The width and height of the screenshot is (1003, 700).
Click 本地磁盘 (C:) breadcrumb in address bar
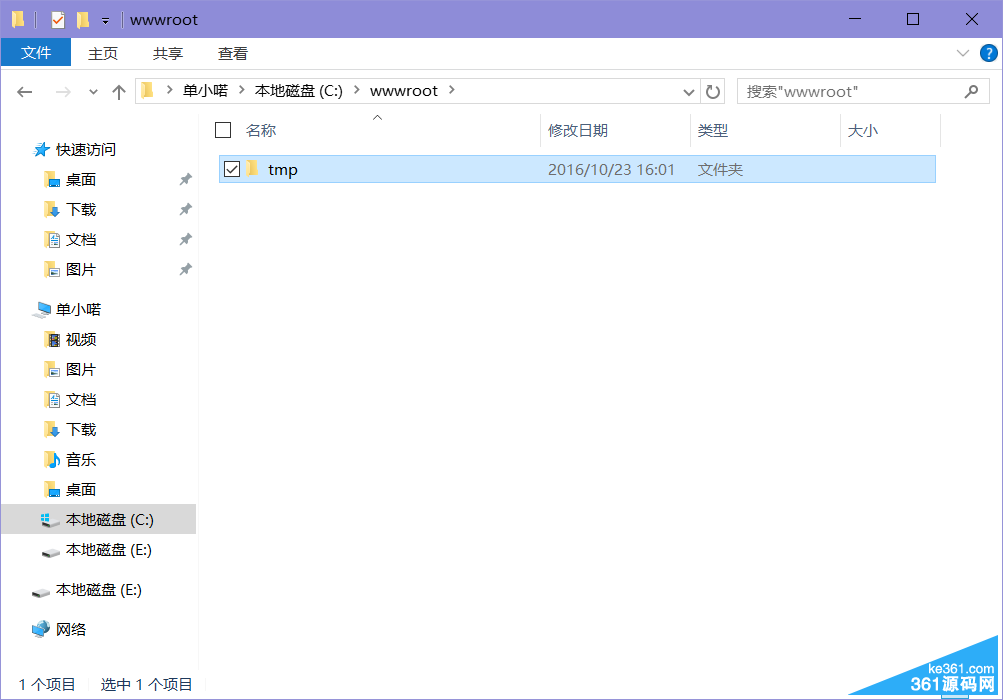click(299, 91)
